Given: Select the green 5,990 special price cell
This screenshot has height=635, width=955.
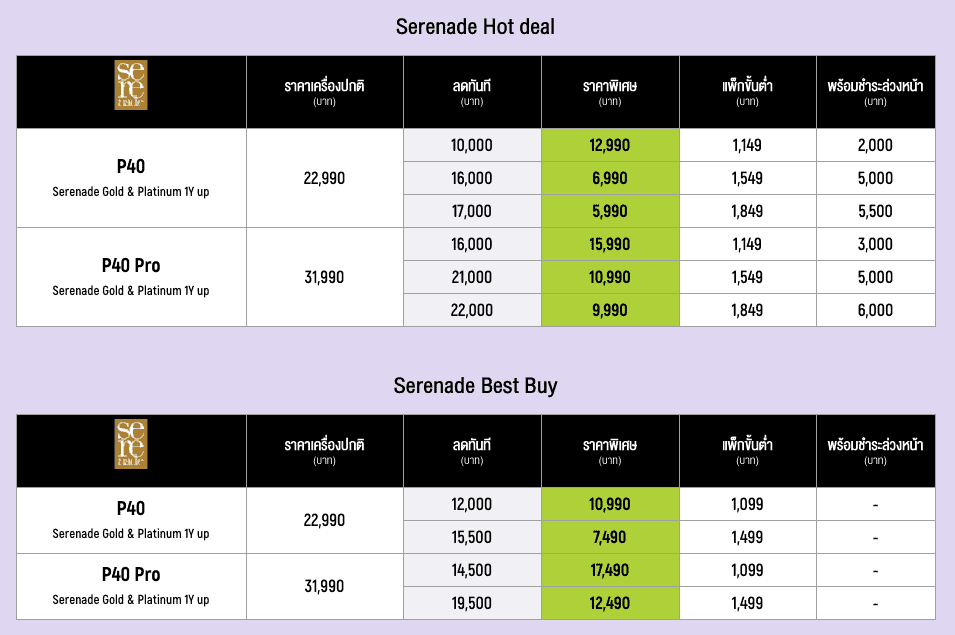Looking at the screenshot, I should click(x=610, y=211).
